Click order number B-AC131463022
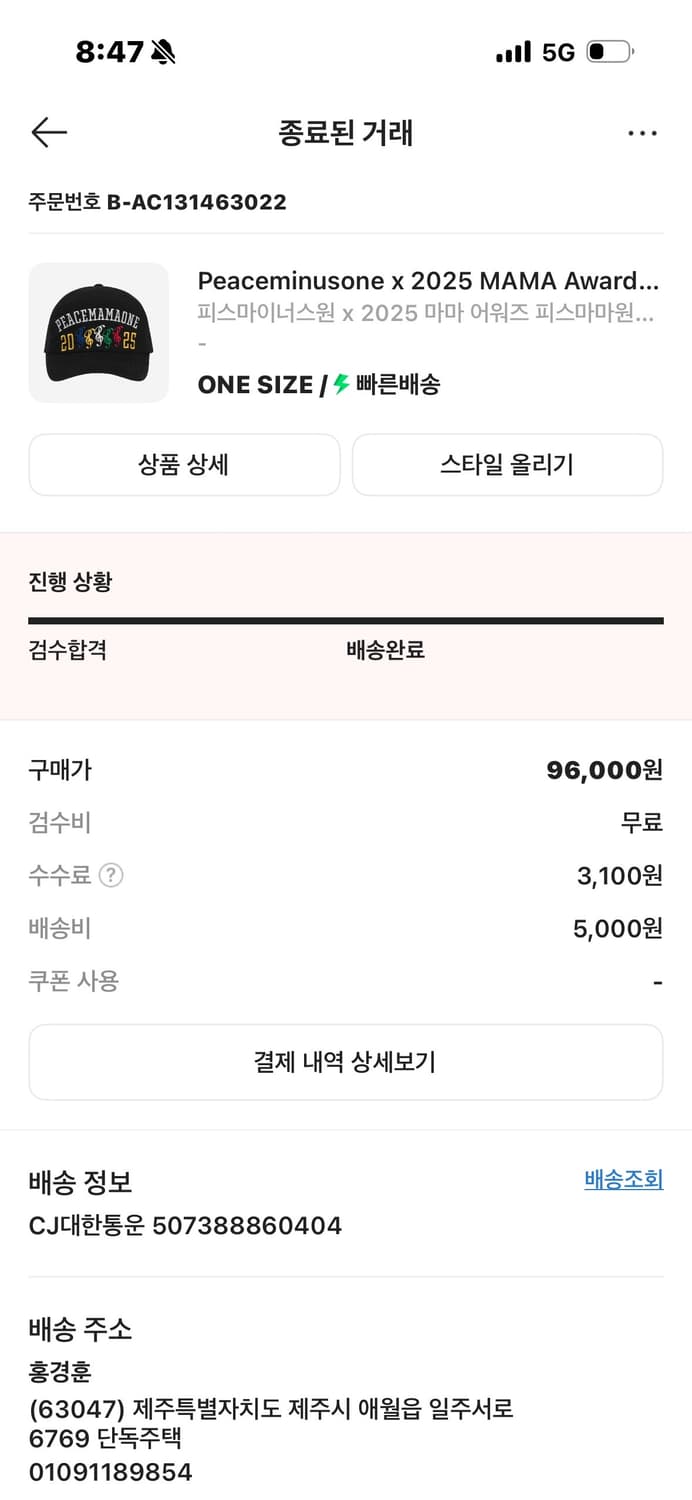This screenshot has width=692, height=1500. [x=156, y=201]
